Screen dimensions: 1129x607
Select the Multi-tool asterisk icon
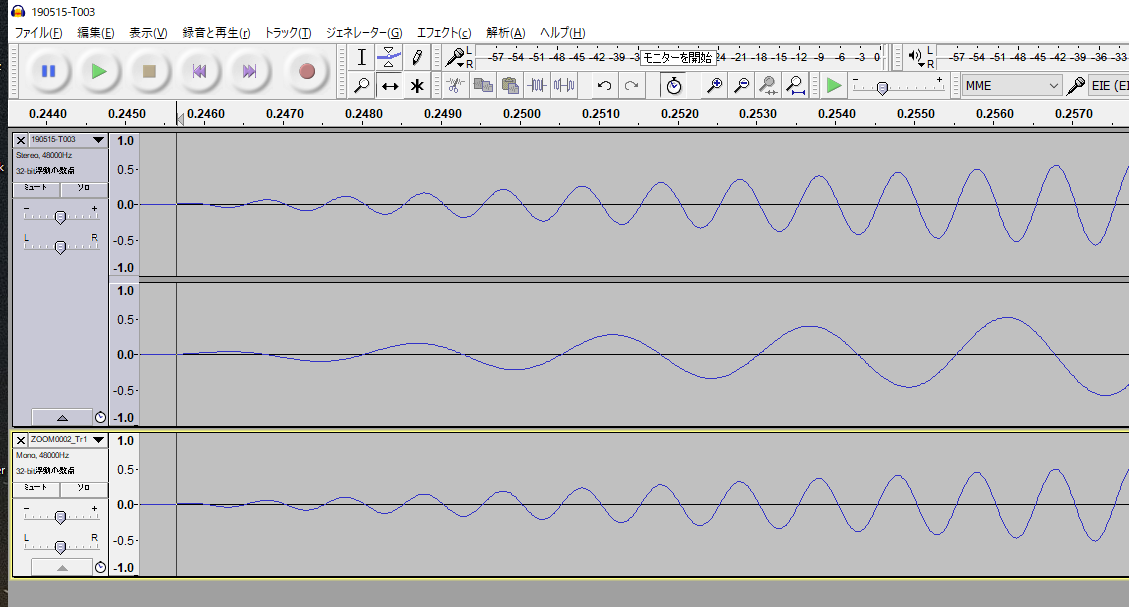pos(417,86)
